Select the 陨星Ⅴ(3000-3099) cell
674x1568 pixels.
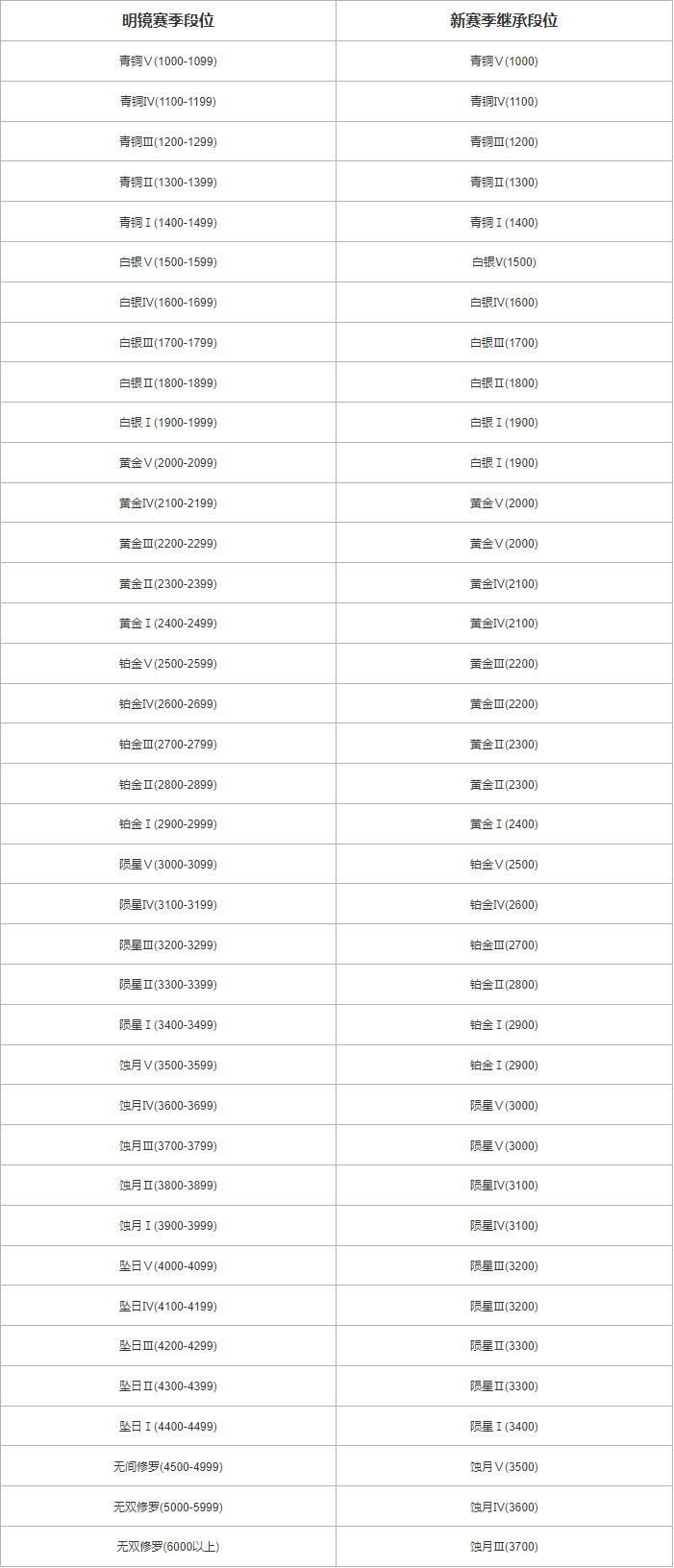pos(168,865)
